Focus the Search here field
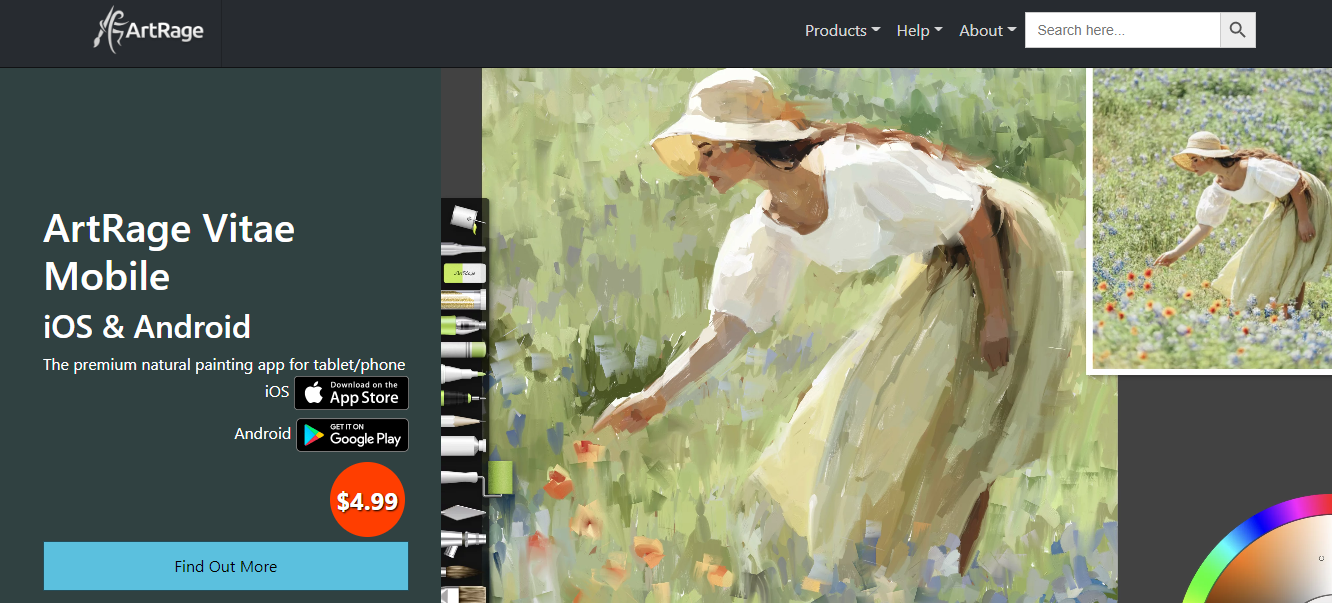 point(1123,30)
